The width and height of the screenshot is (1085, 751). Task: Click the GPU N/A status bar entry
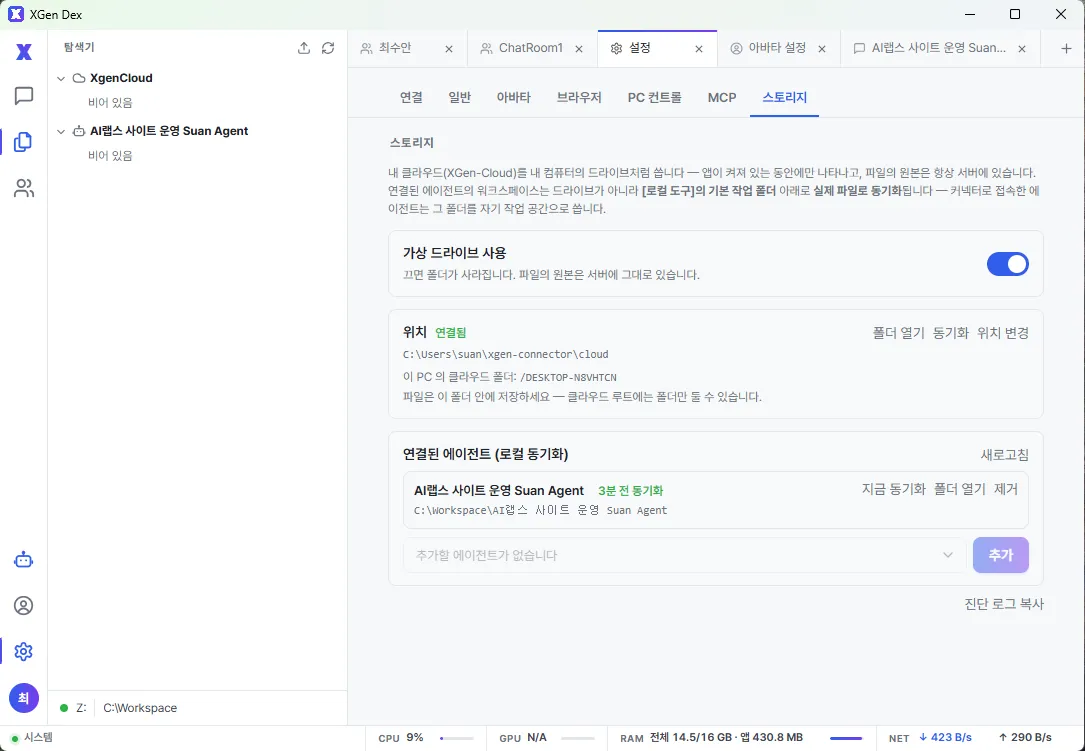pos(547,738)
